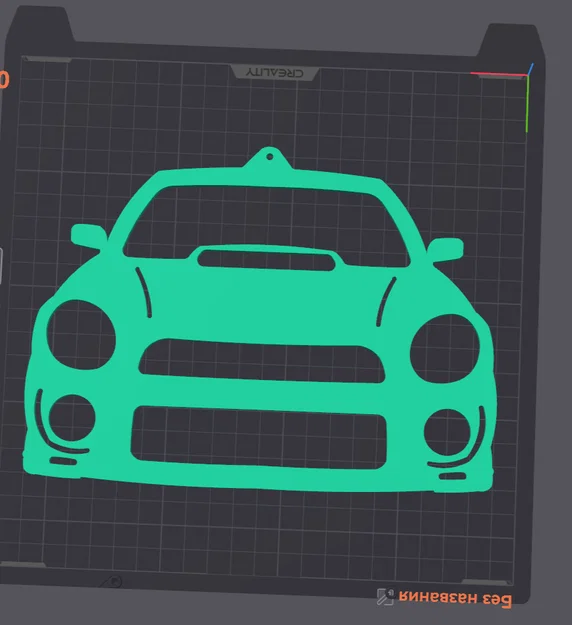Click the orange "Без названия" plate name

(x=455, y=599)
